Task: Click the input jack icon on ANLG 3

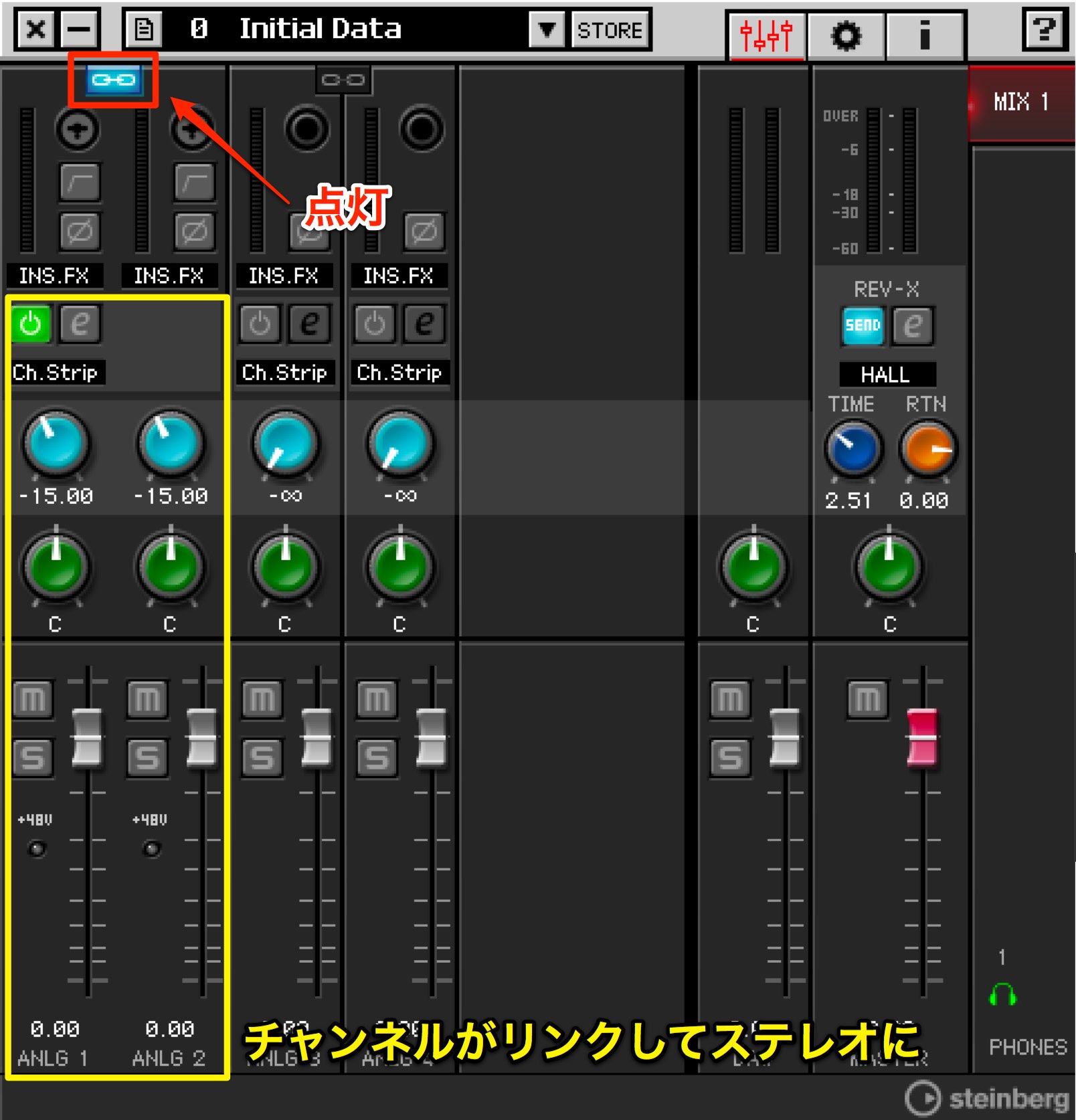Action: [307, 128]
